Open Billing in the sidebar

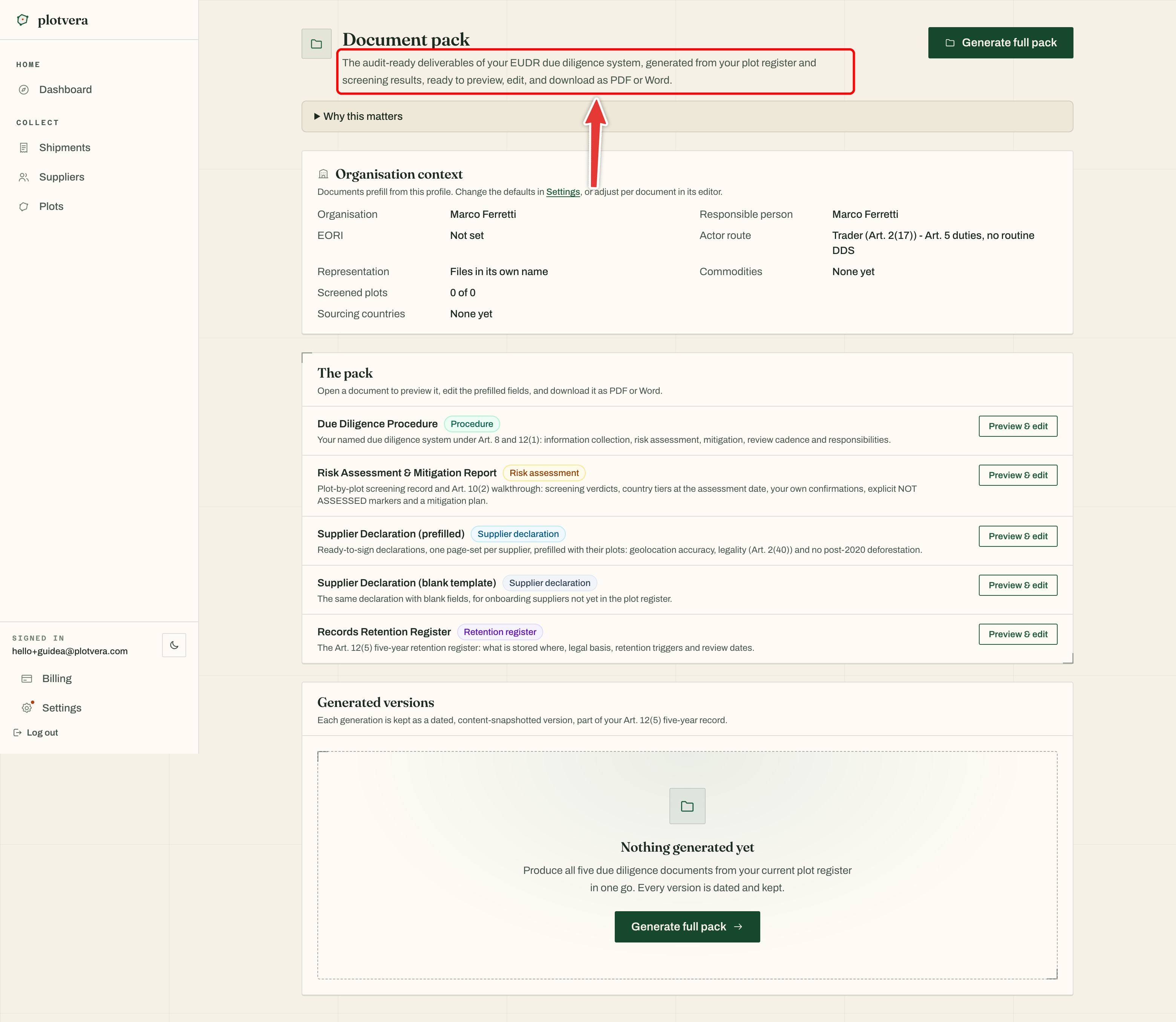pyautogui.click(x=57, y=678)
